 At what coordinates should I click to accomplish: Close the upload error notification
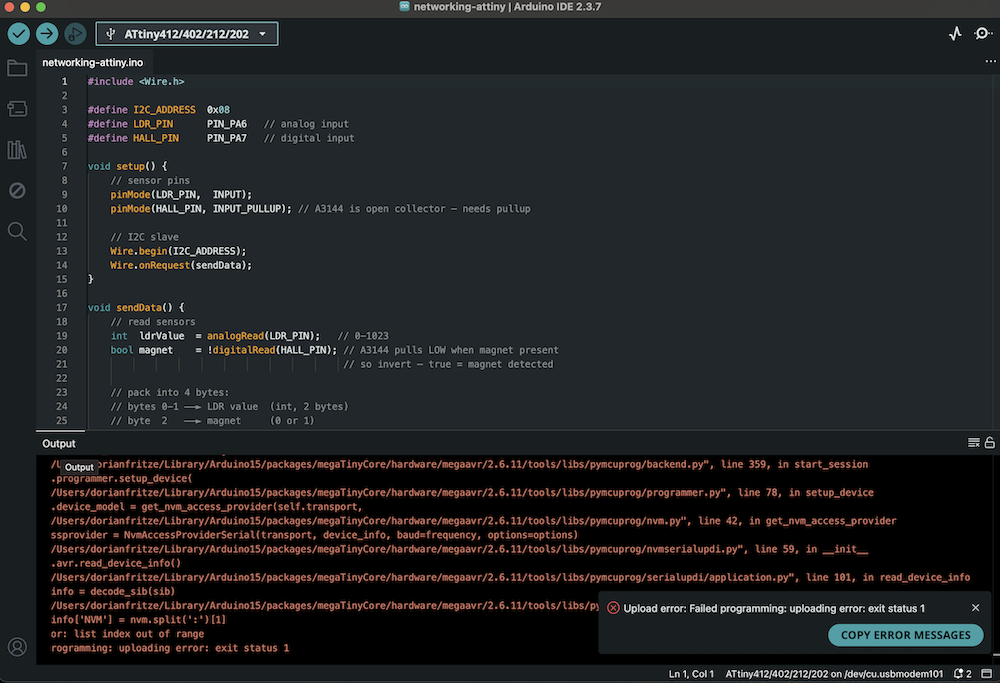tap(975, 608)
